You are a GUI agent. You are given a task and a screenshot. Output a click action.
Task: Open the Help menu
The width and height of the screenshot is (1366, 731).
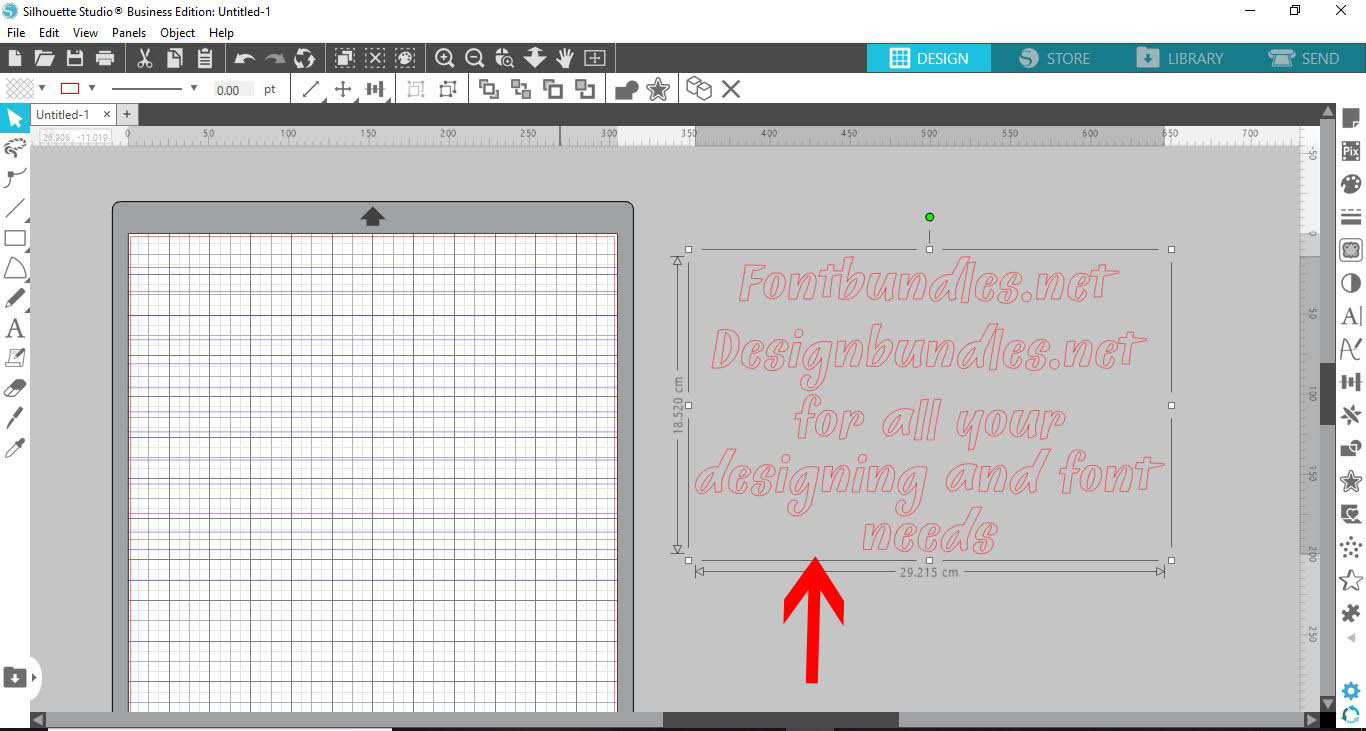click(x=221, y=33)
